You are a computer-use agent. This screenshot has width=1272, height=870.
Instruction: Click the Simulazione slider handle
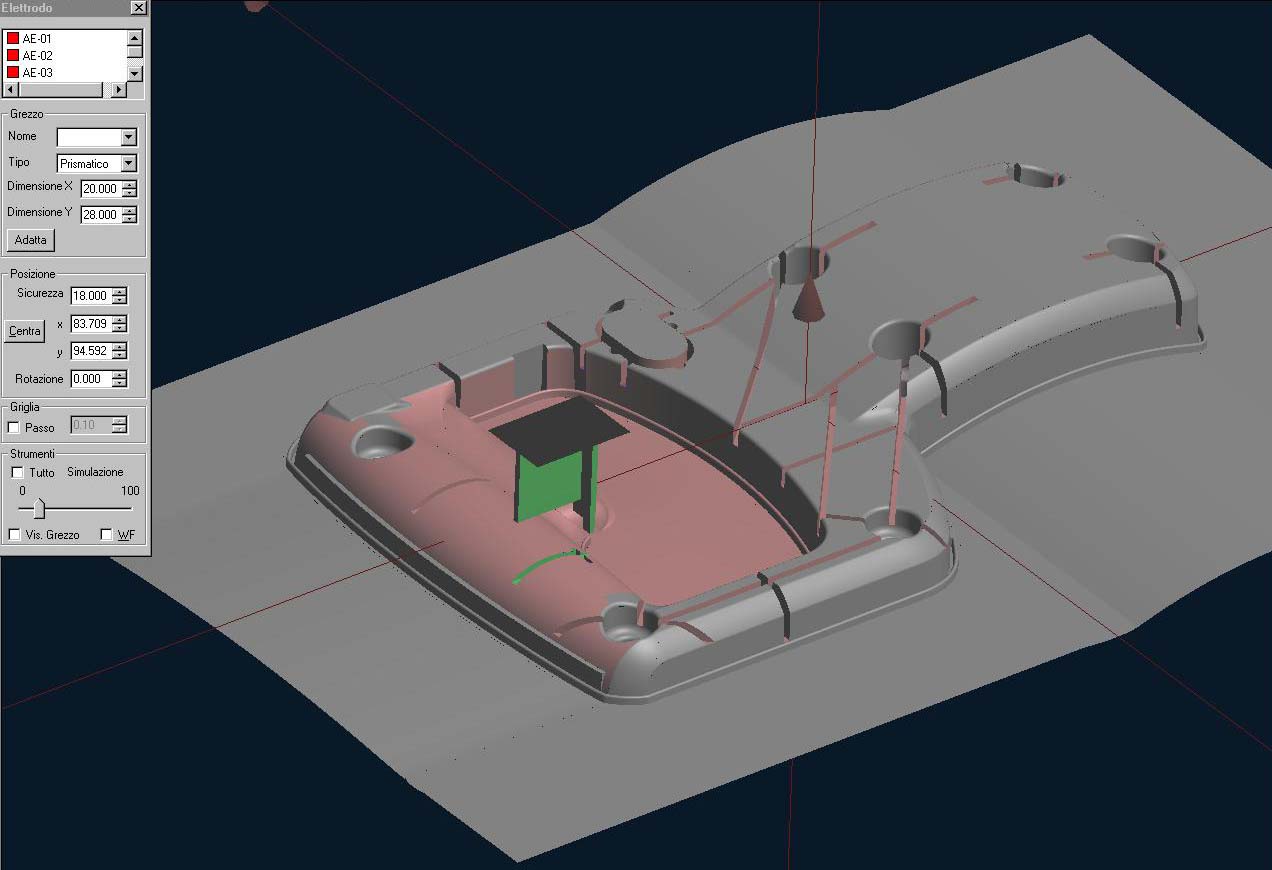[39, 509]
